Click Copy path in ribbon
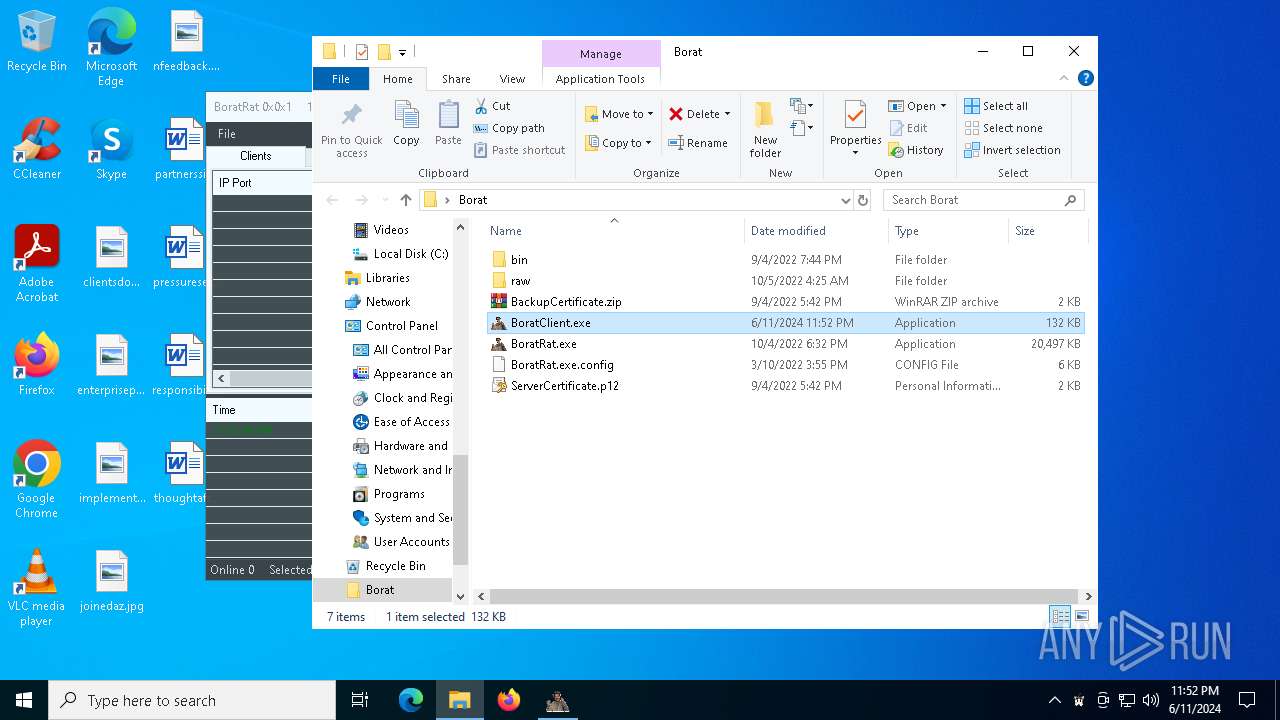The image size is (1280, 720). pos(509,128)
